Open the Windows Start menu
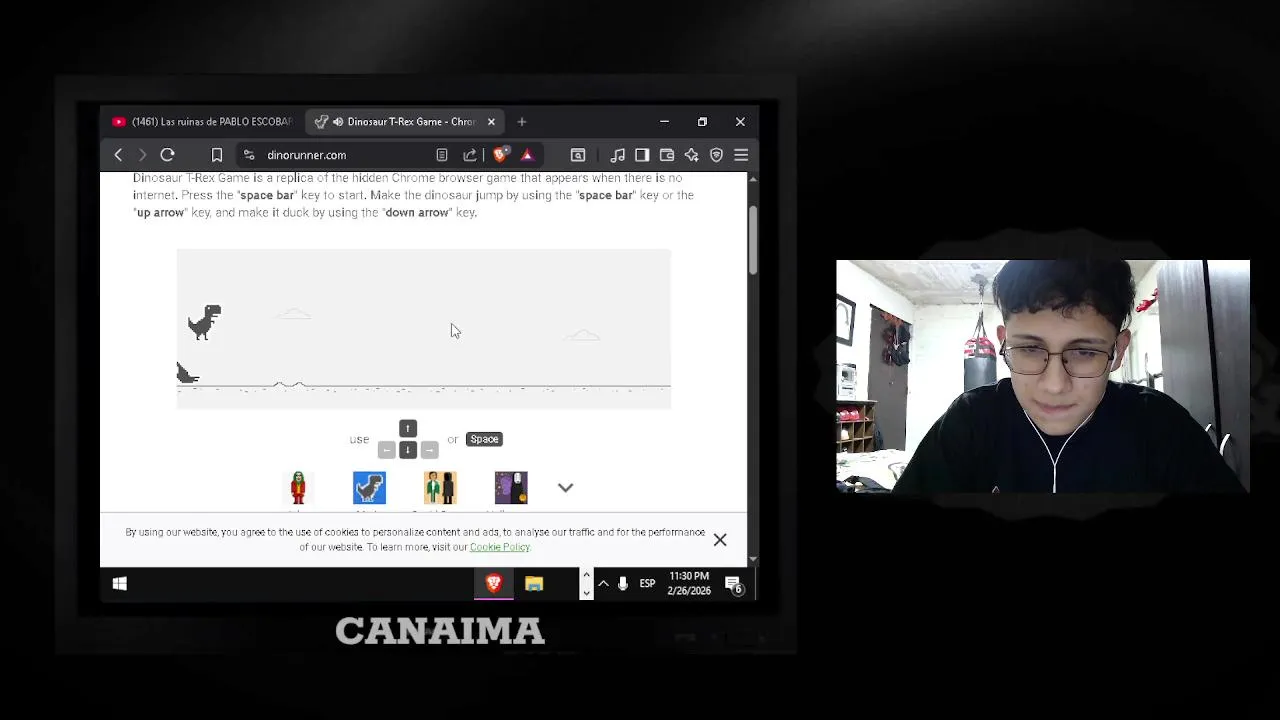Image resolution: width=1280 pixels, height=720 pixels. [x=120, y=584]
